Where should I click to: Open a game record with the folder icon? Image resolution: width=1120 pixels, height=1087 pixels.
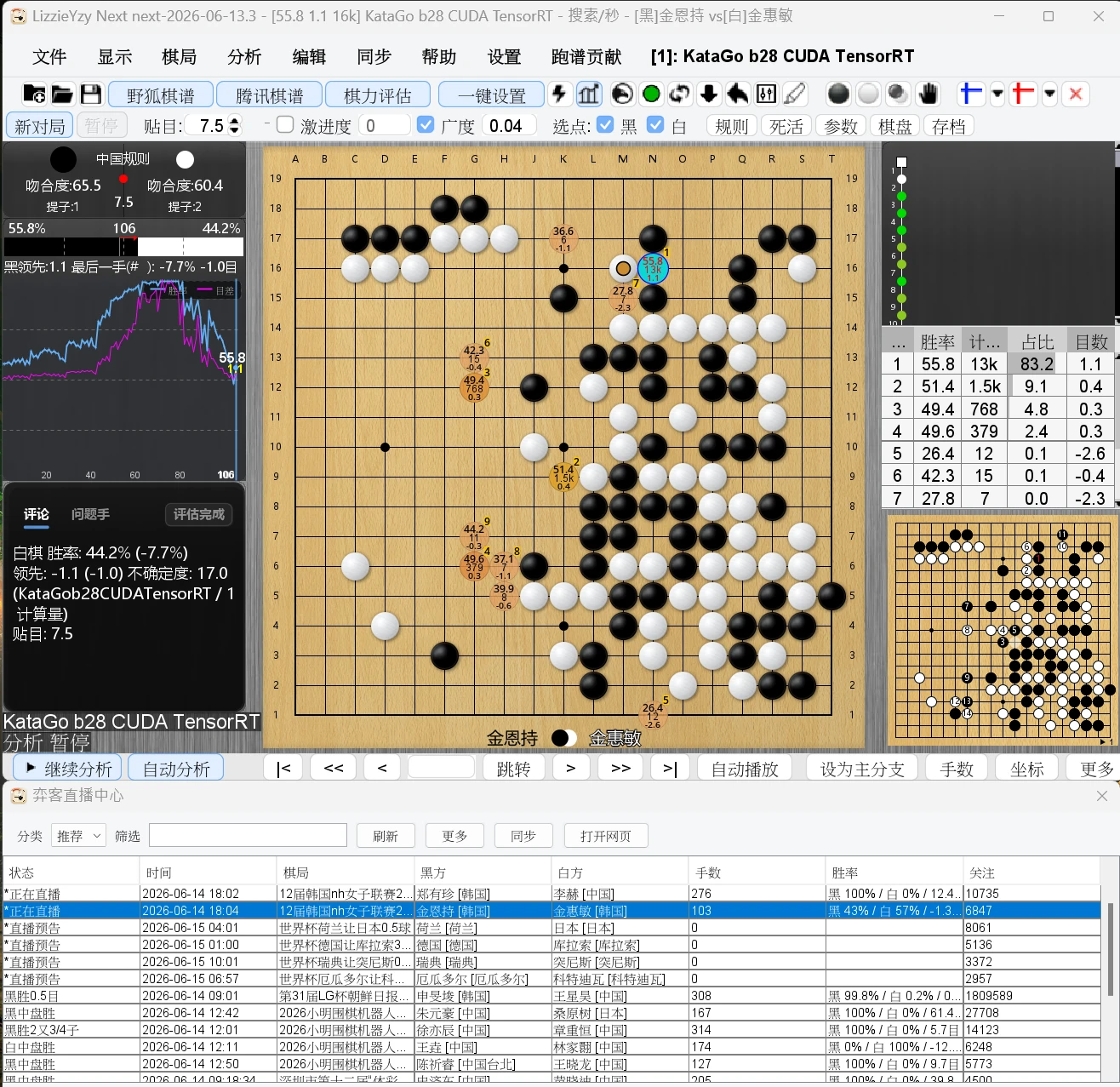tap(62, 94)
